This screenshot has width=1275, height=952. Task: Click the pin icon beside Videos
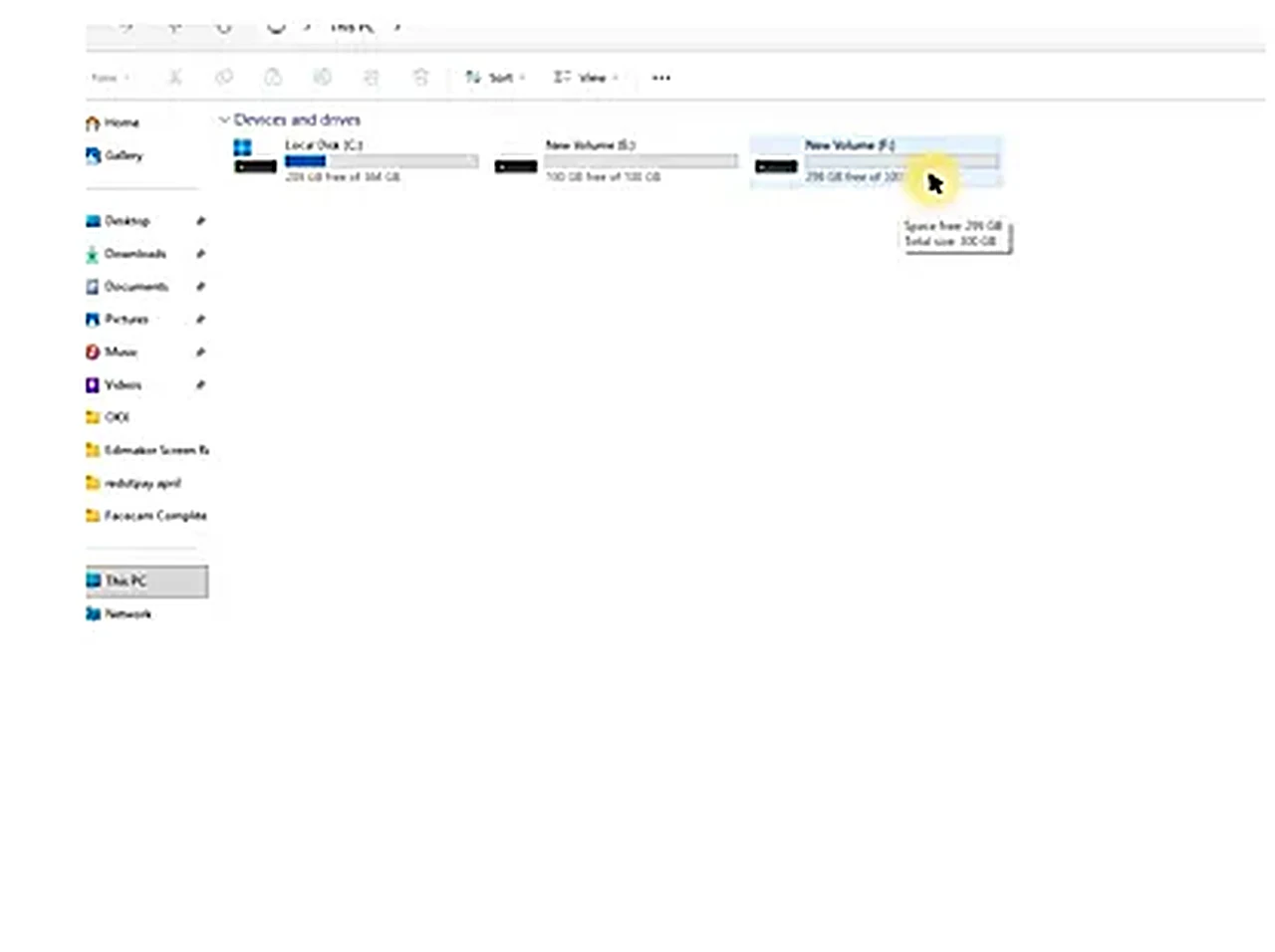pyautogui.click(x=200, y=385)
